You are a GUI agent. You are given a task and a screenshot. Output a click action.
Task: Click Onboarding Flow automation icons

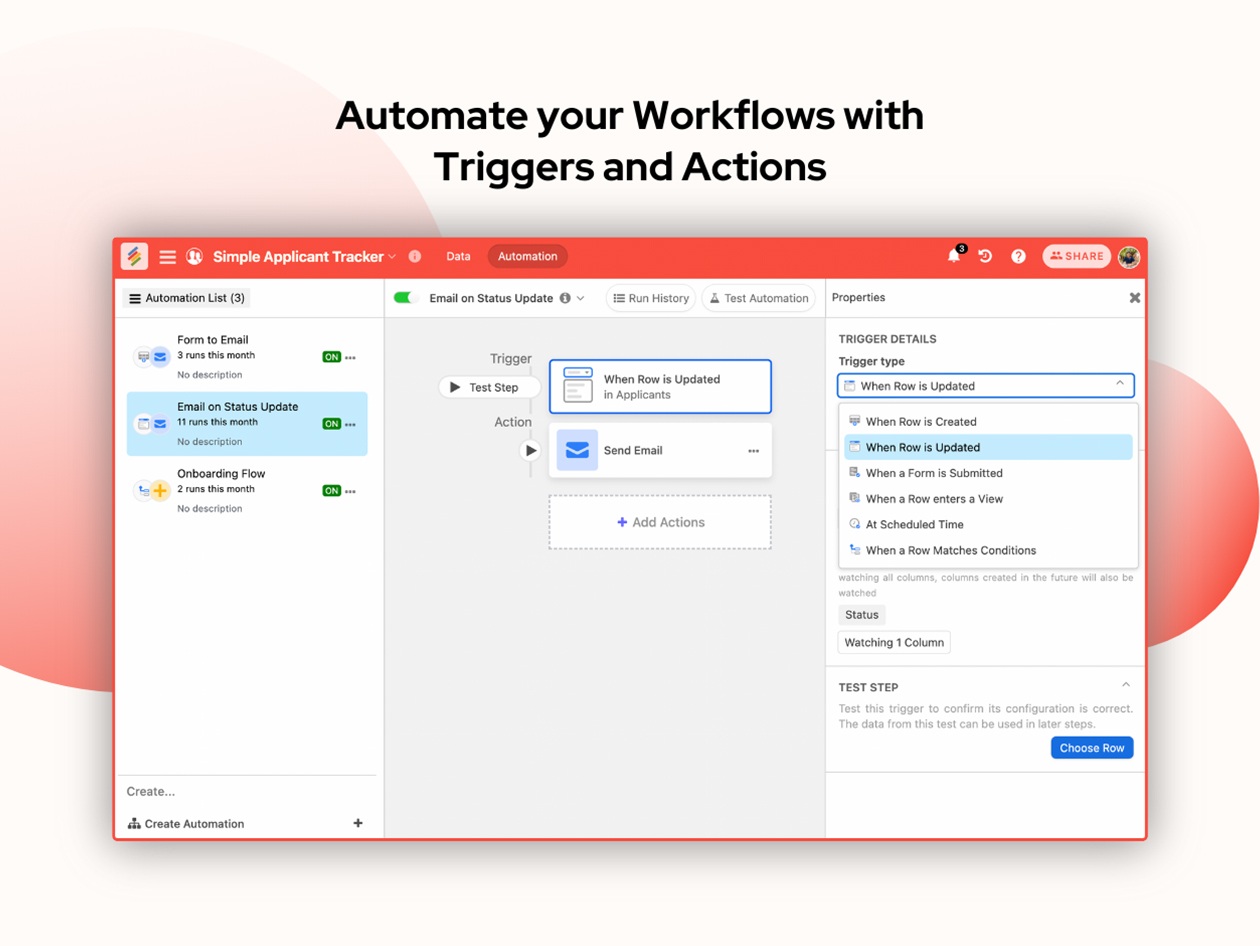pos(151,491)
